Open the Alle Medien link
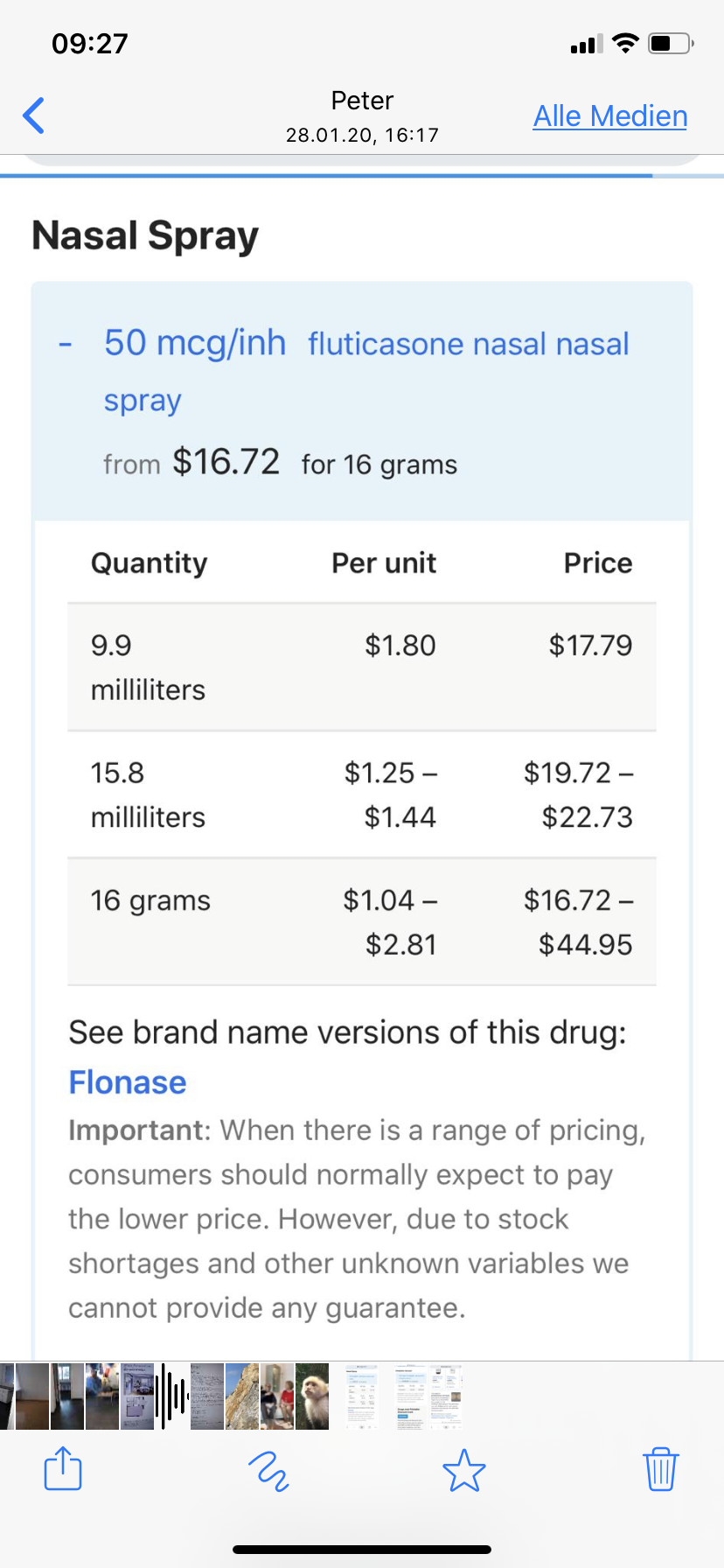This screenshot has width=724, height=1568. (610, 116)
